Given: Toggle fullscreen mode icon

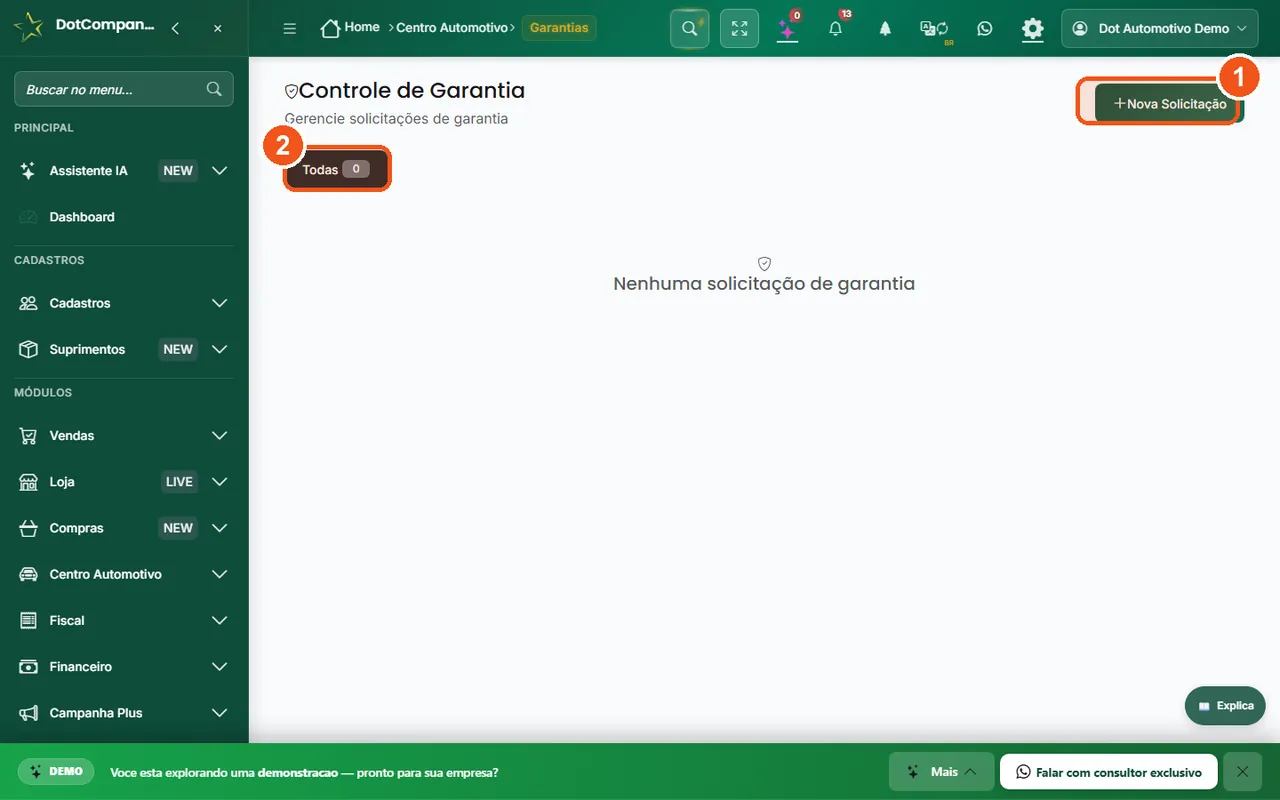Looking at the screenshot, I should tap(739, 28).
